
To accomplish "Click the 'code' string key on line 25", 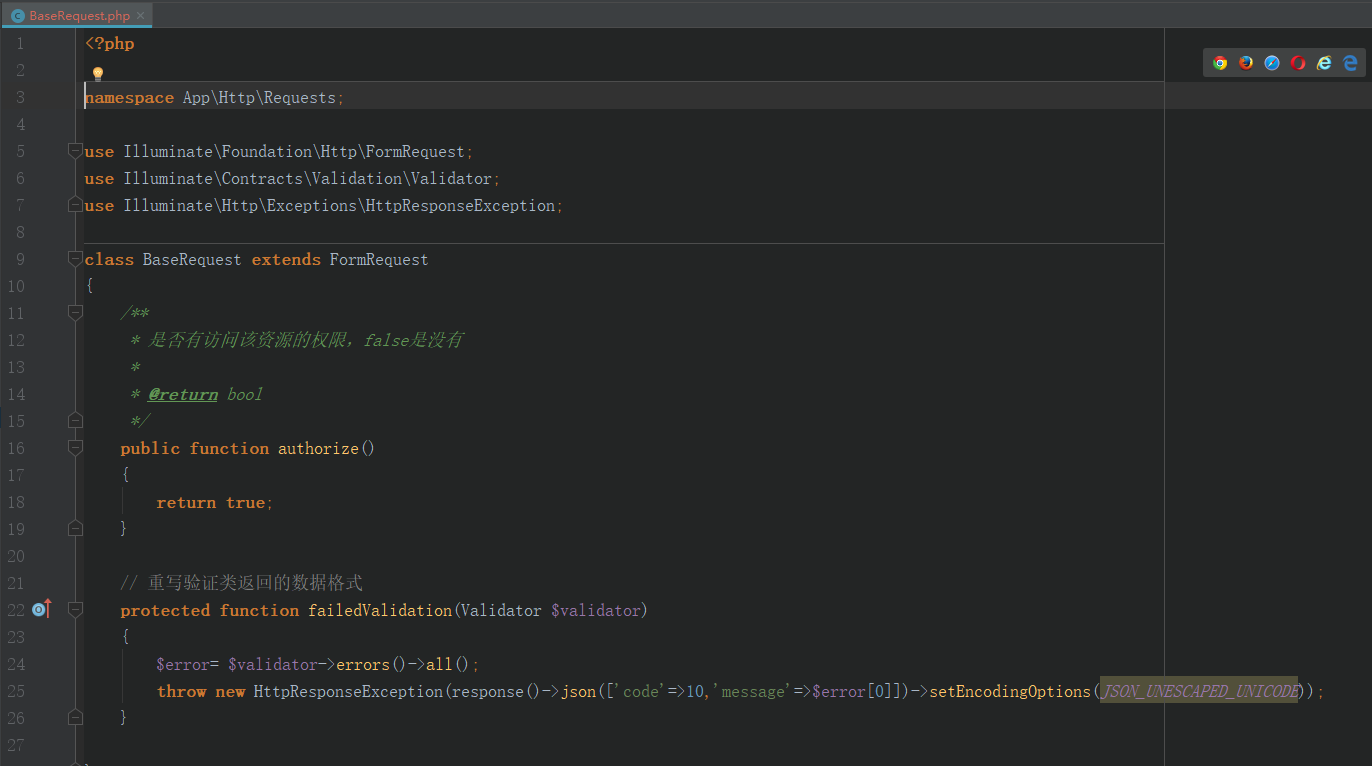I will tap(639, 692).
